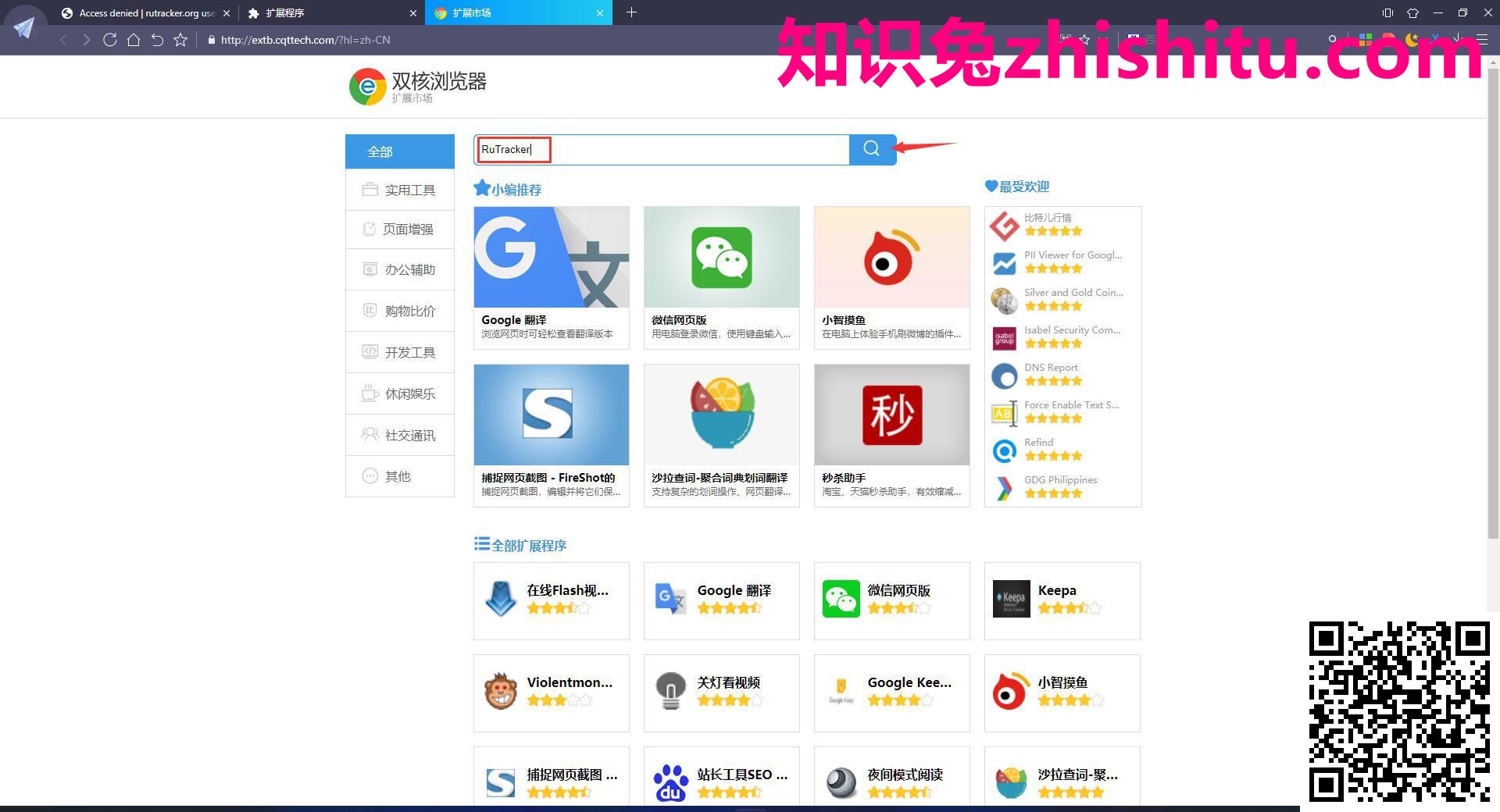Open the 社交通讯 category
This screenshot has width=1500, height=812.
tap(399, 435)
